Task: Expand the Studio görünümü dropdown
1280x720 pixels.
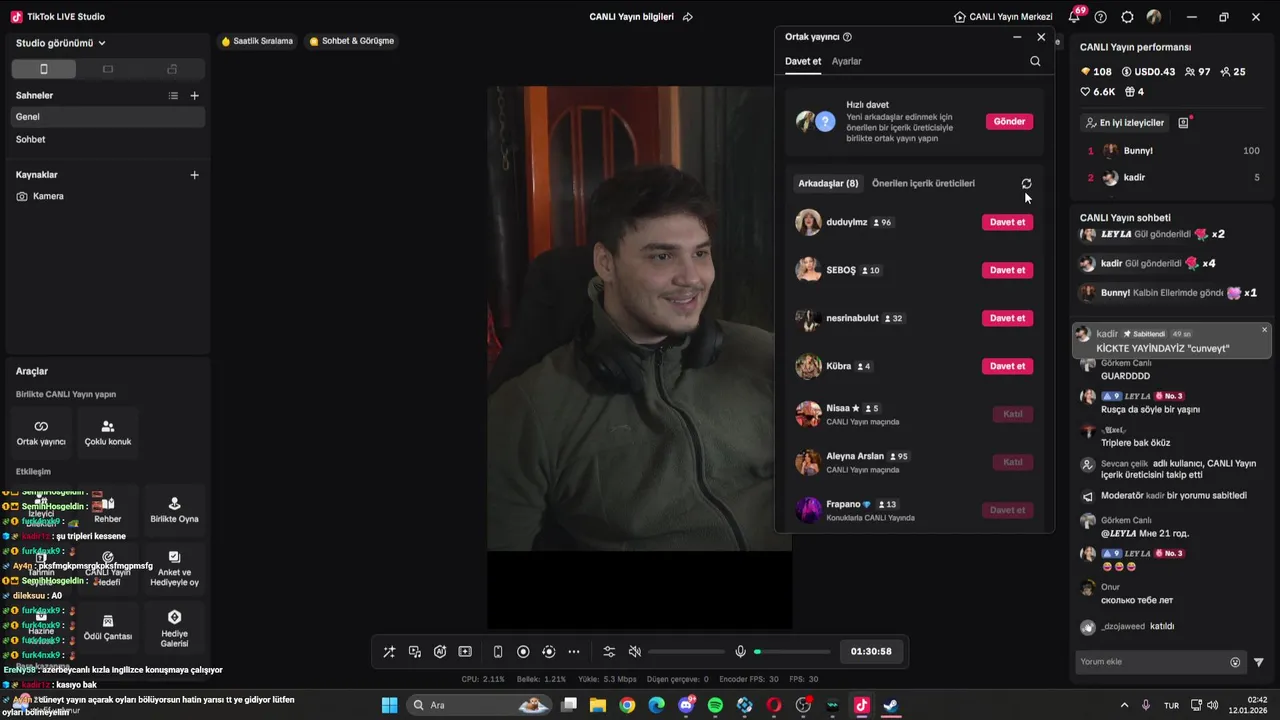Action: 61,43
